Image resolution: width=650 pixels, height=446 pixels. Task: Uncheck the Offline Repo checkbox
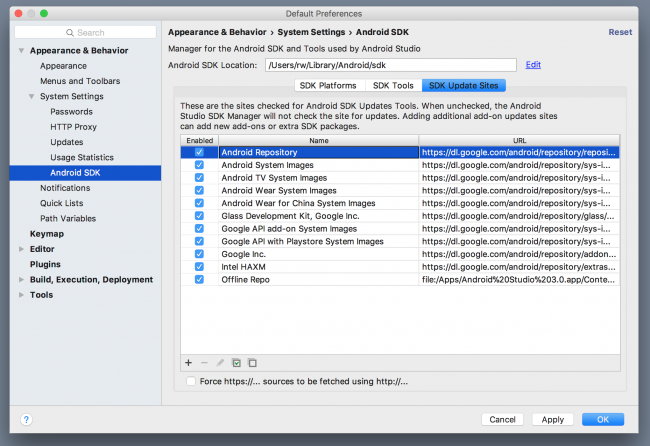coord(199,280)
